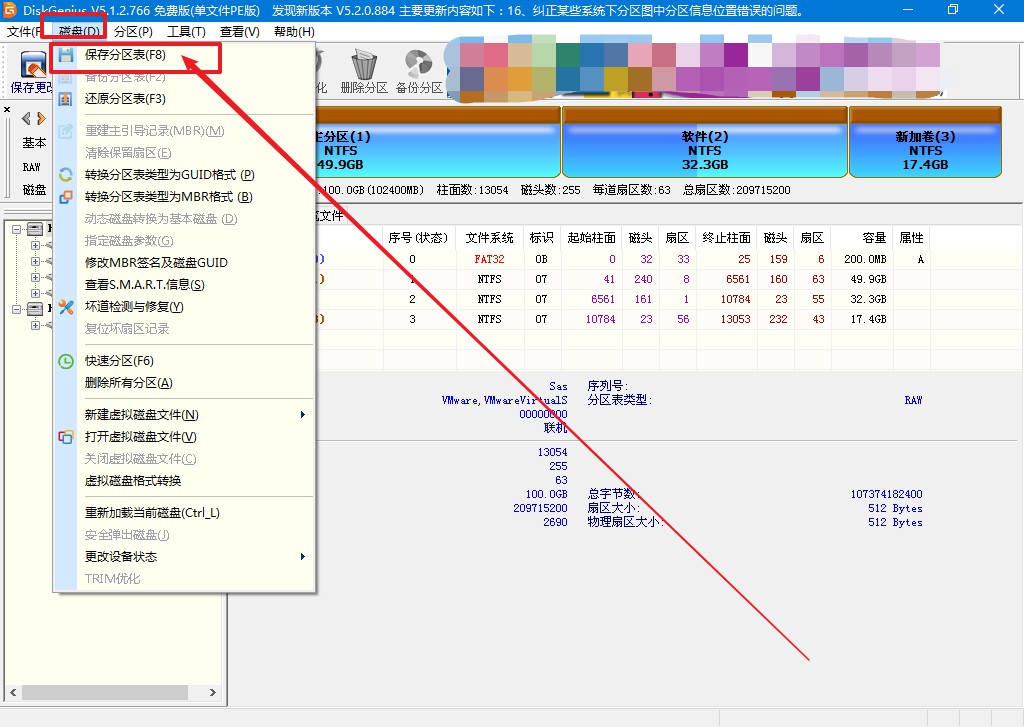Open the 查看(V) menu
Image resolution: width=1024 pixels, height=727 pixels.
coord(240,32)
